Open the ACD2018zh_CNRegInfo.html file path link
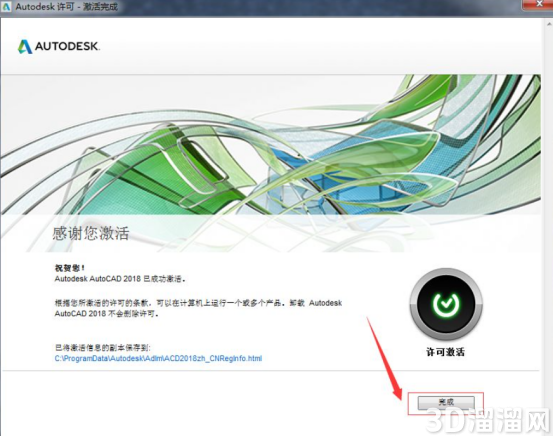This screenshot has width=554, height=436. [158, 358]
